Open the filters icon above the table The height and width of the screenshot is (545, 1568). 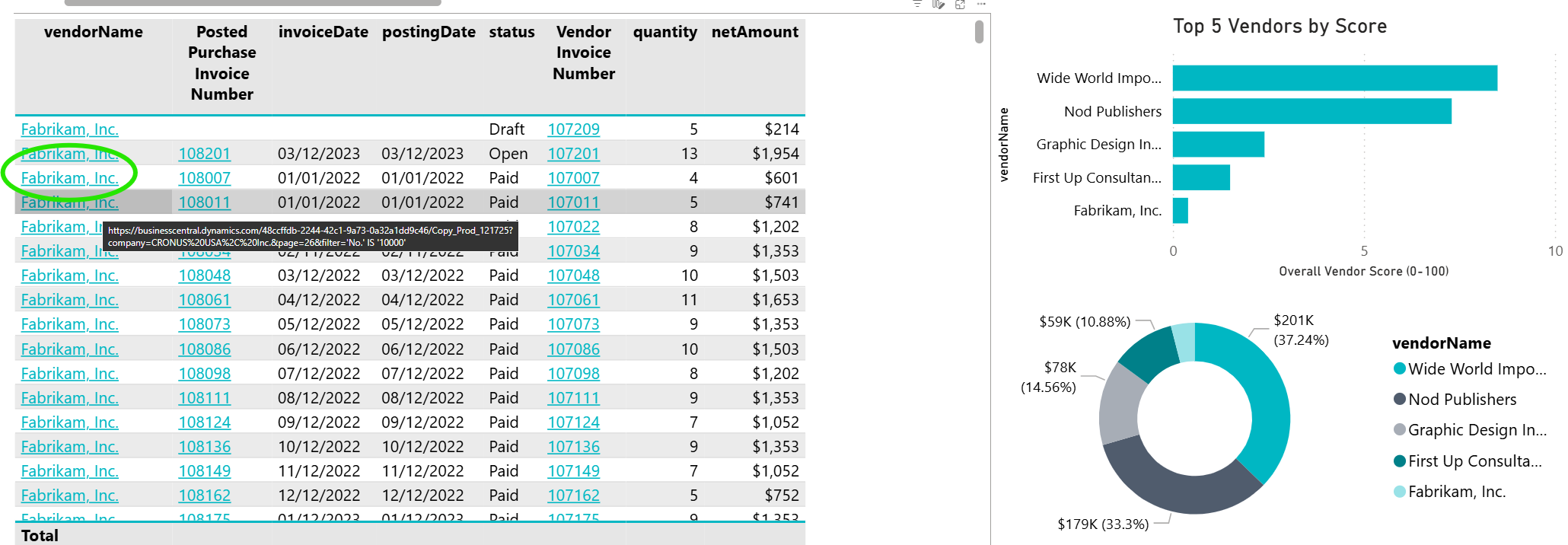(917, 4)
